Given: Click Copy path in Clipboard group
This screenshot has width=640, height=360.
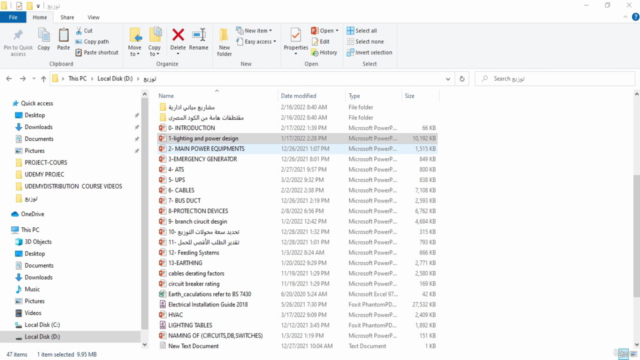Looking at the screenshot, I should 92,42.
